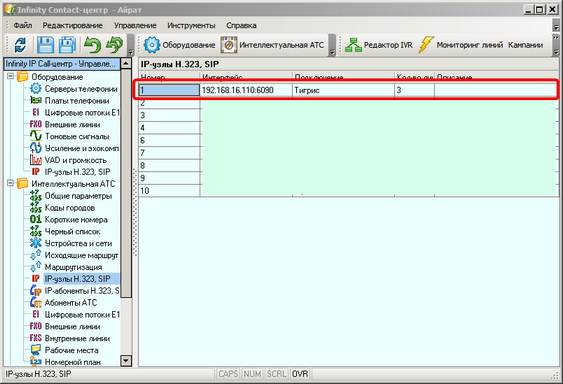Click the refresh toolbar icon
Screen dimensions: 563x384
20,45
